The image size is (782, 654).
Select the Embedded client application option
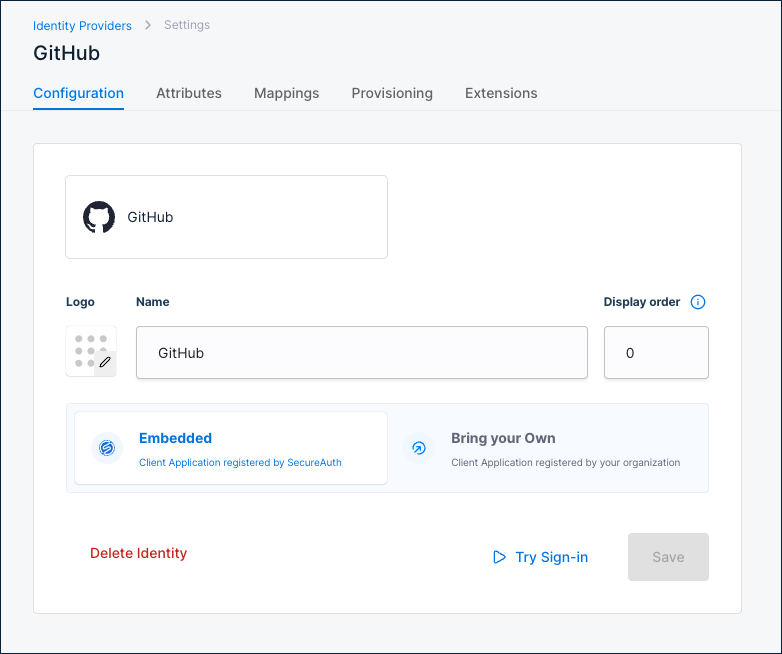(231, 448)
